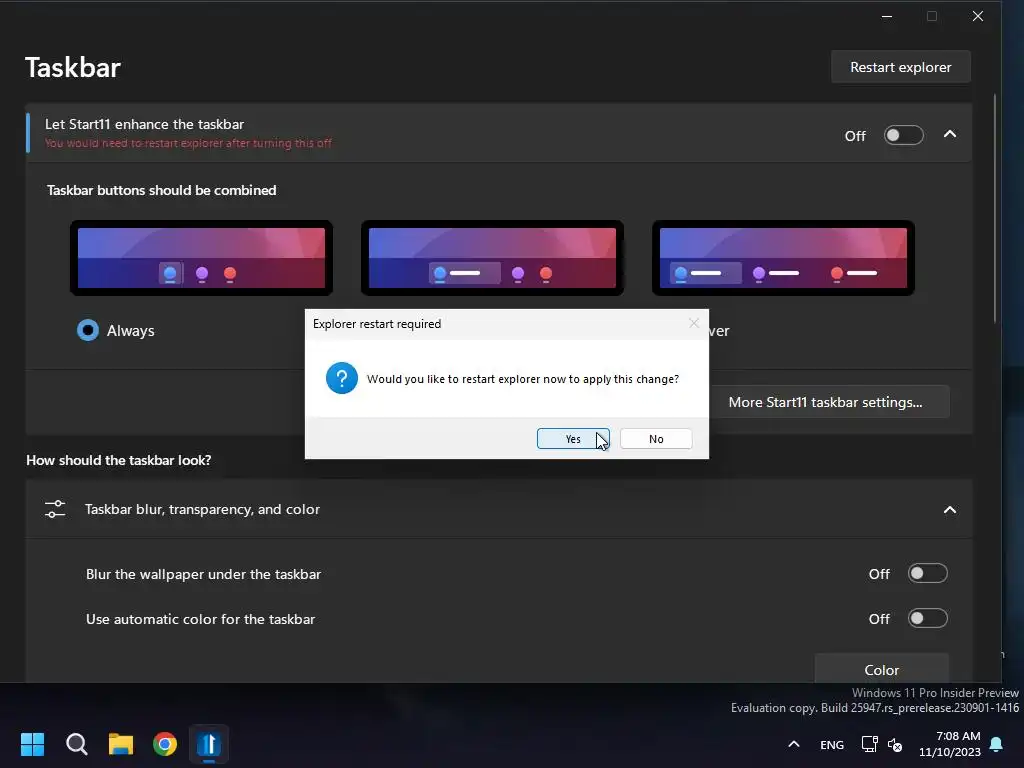Collapse Taskbar blur, transparency, and color section
Screen dimensions: 1024x768
950,509
